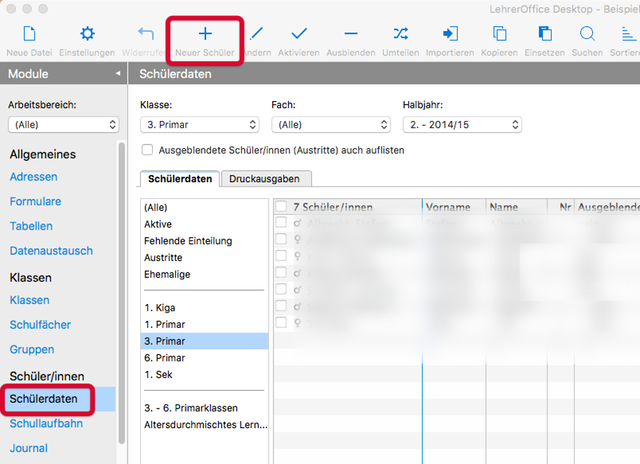Add a new student with Neuer Schüler

[x=205, y=36]
